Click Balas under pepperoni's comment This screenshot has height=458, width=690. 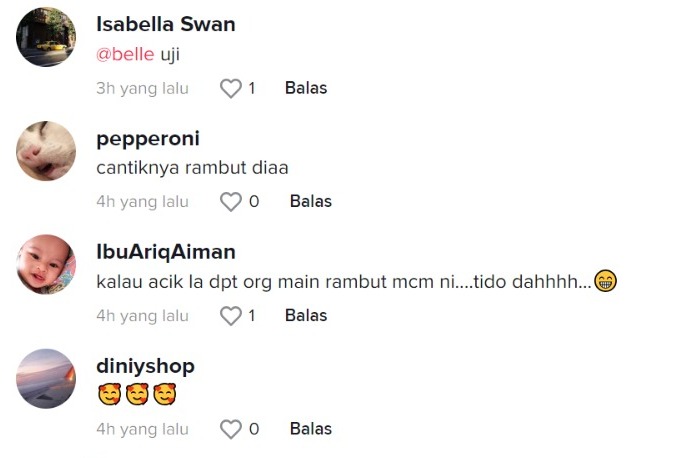click(x=311, y=202)
